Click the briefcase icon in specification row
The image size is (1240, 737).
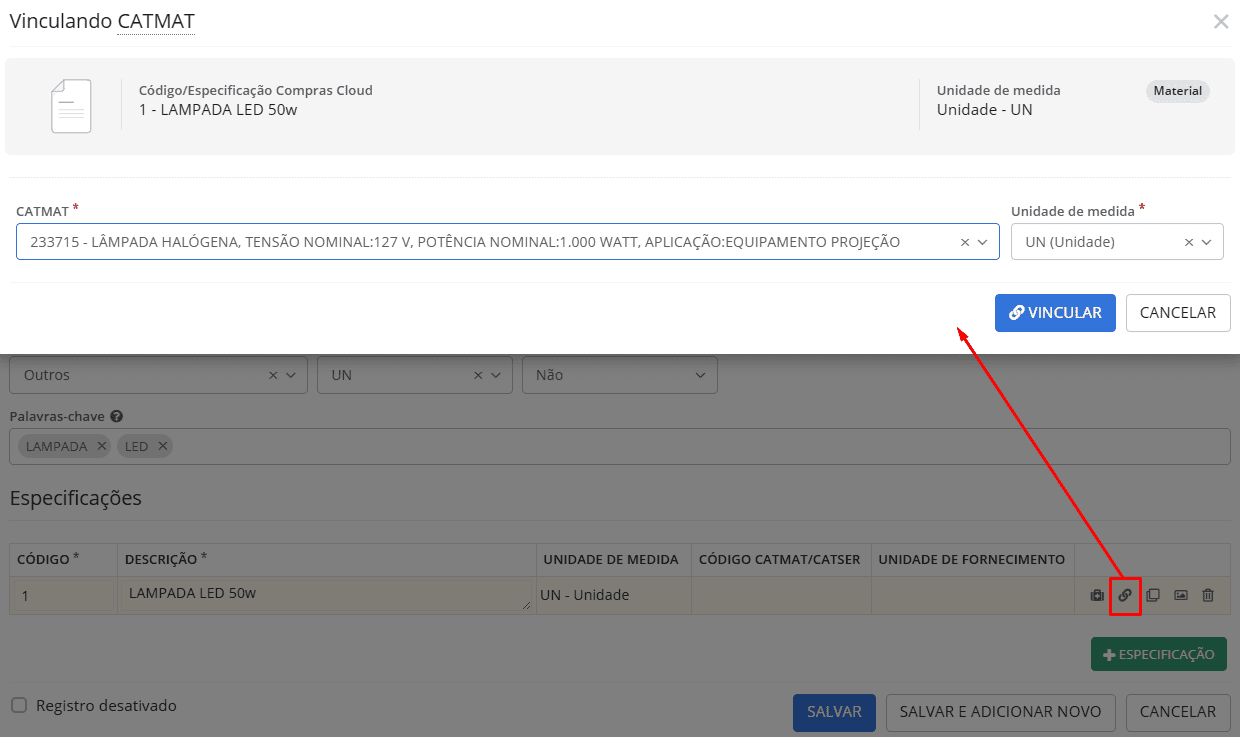tap(1097, 595)
